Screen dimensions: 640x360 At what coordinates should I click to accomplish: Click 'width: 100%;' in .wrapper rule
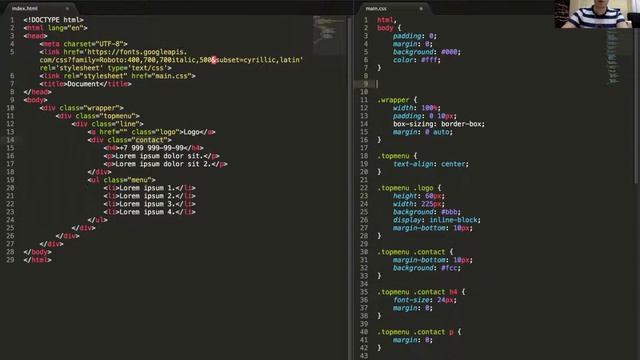click(417, 108)
